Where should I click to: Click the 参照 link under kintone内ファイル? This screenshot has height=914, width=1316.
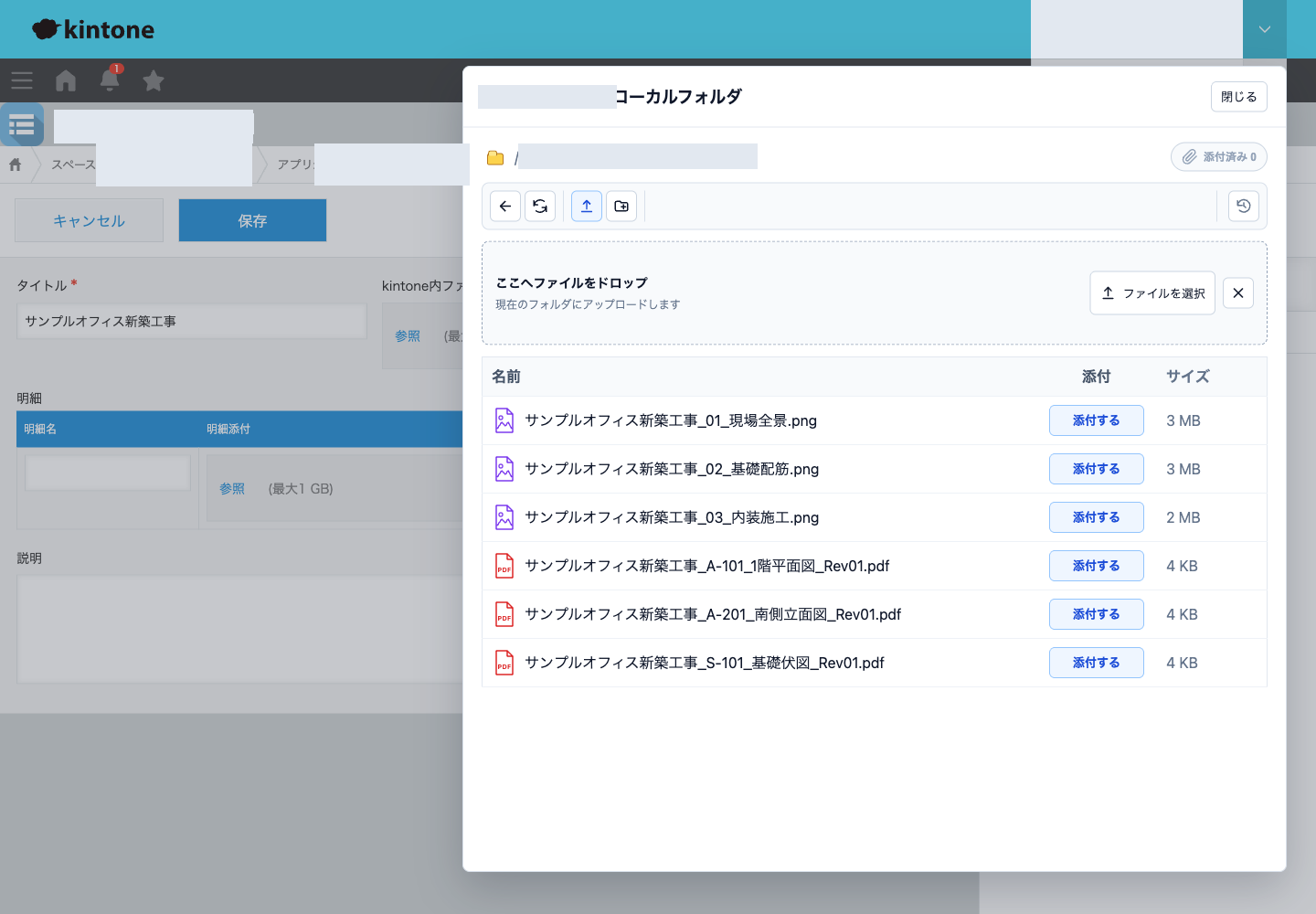click(408, 336)
